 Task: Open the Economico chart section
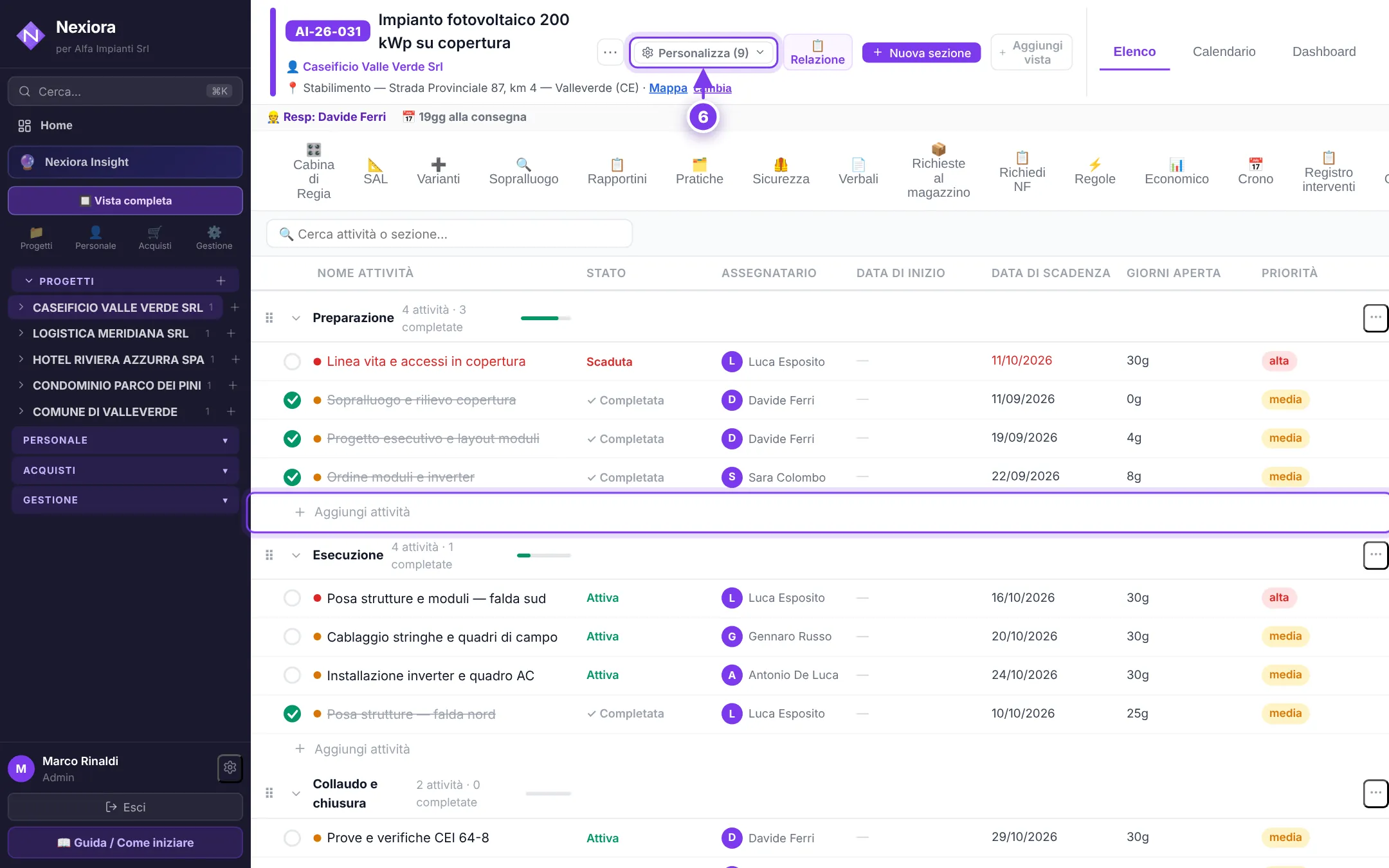tap(1176, 172)
